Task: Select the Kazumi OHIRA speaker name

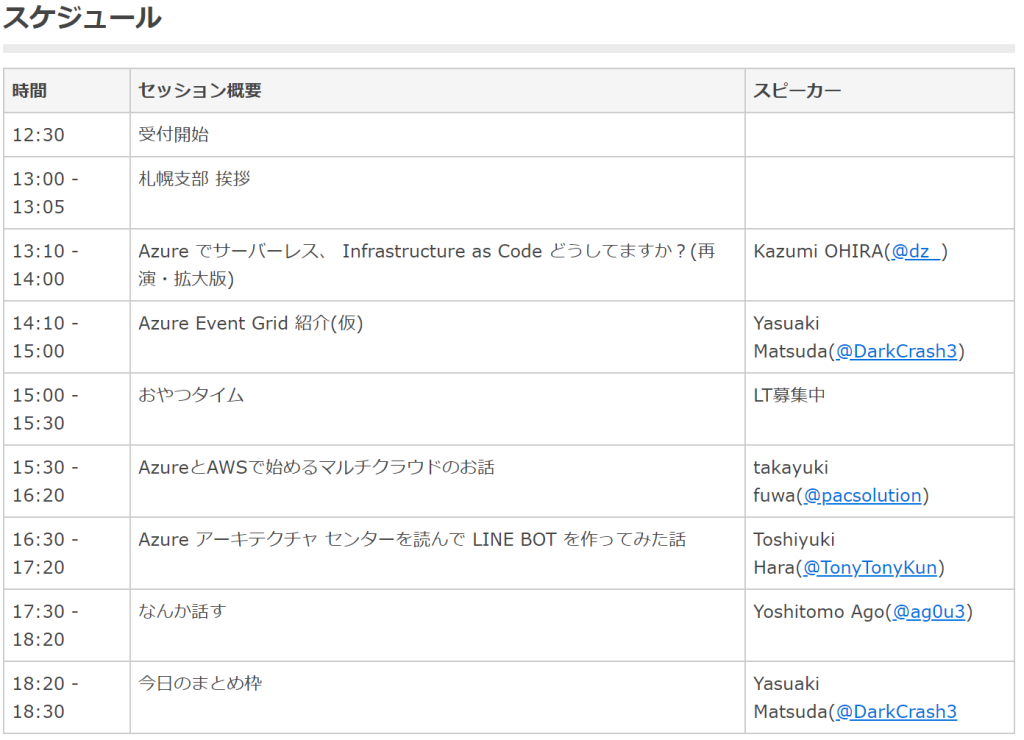Action: pyautogui.click(x=818, y=251)
